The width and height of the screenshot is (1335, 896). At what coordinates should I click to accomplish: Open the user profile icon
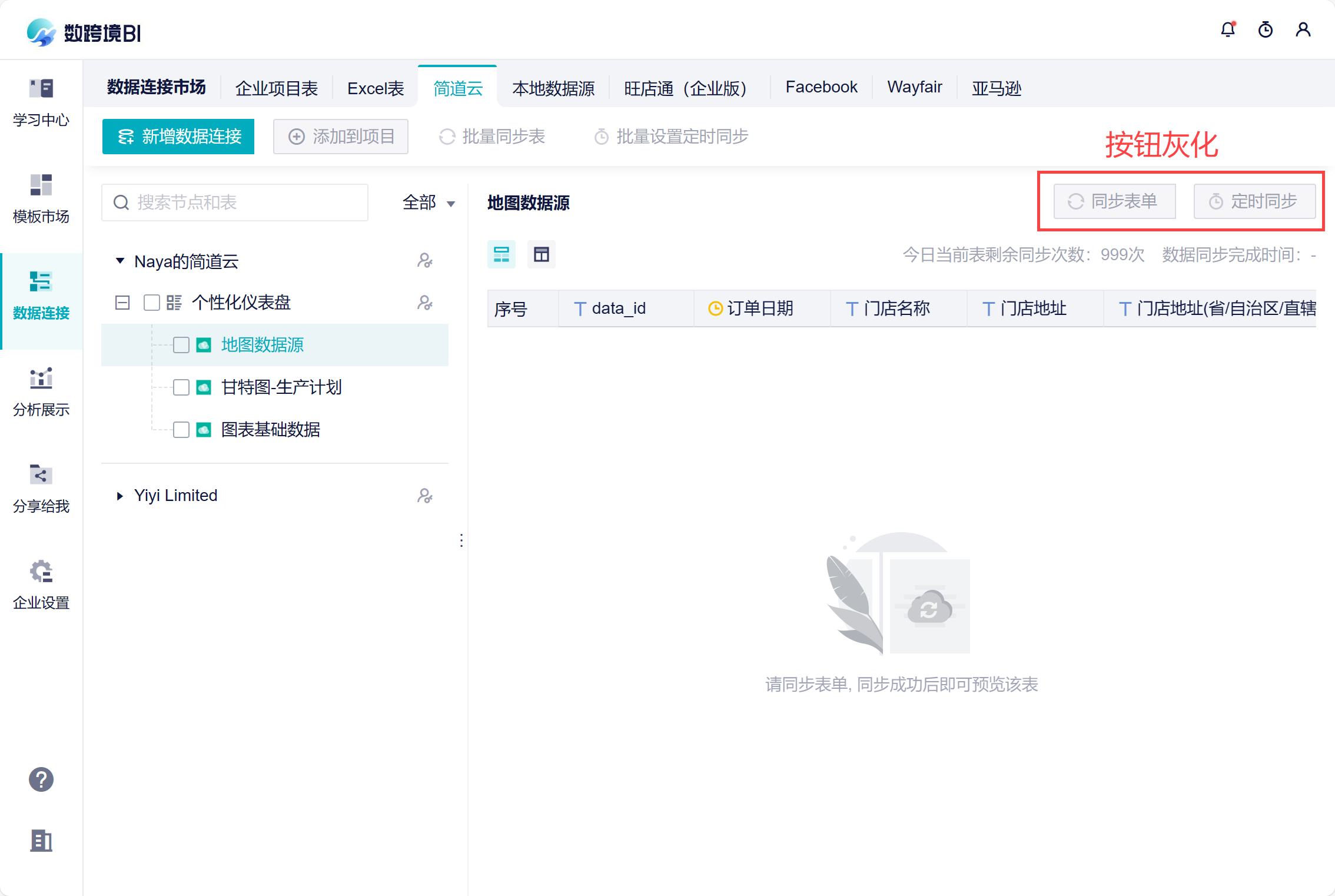point(1303,29)
